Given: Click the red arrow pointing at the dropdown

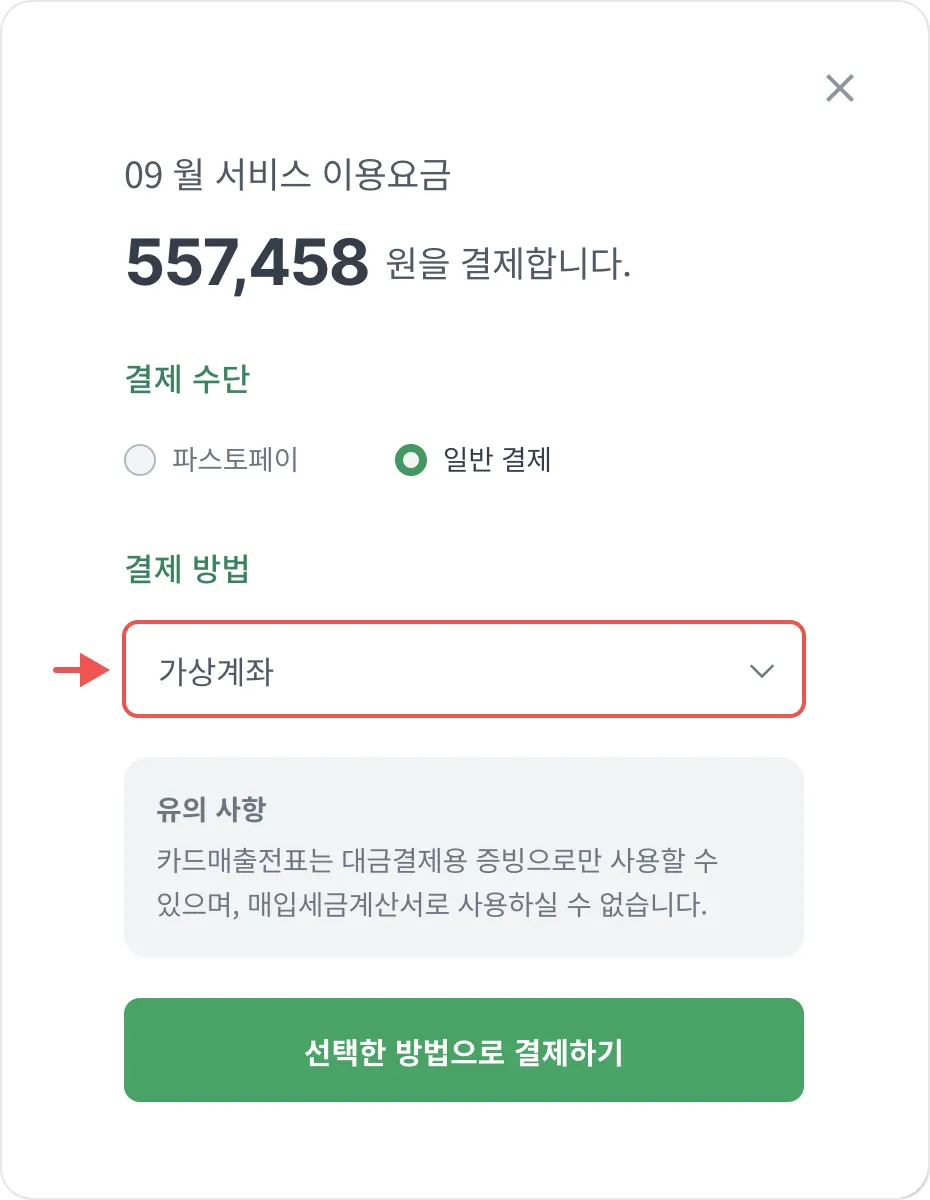Looking at the screenshot, I should coord(81,670).
